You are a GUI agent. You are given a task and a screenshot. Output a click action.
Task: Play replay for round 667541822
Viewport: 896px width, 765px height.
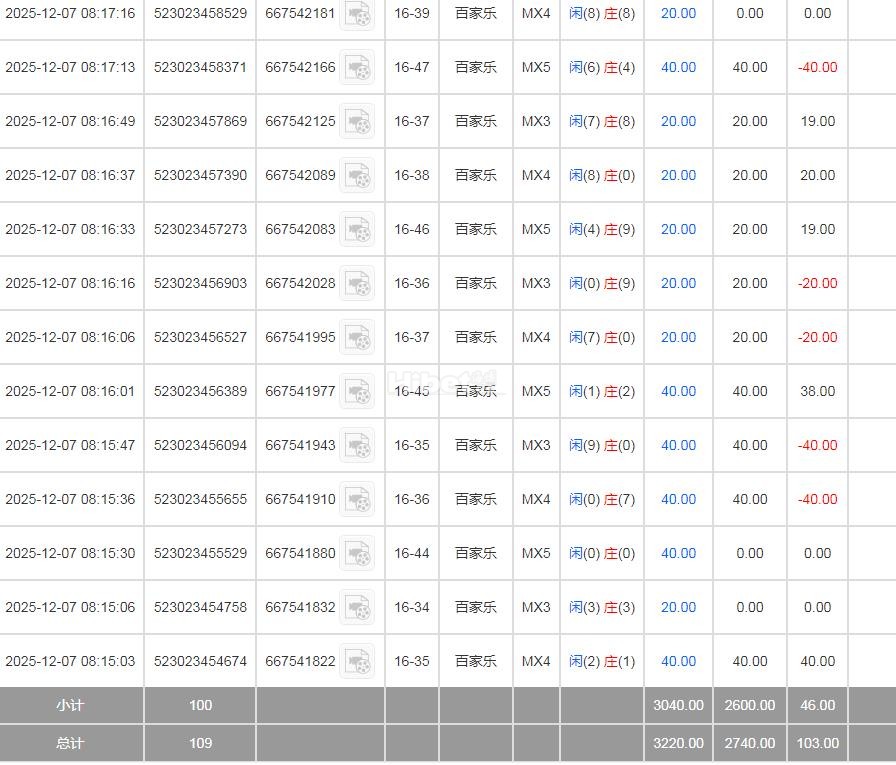click(x=357, y=661)
